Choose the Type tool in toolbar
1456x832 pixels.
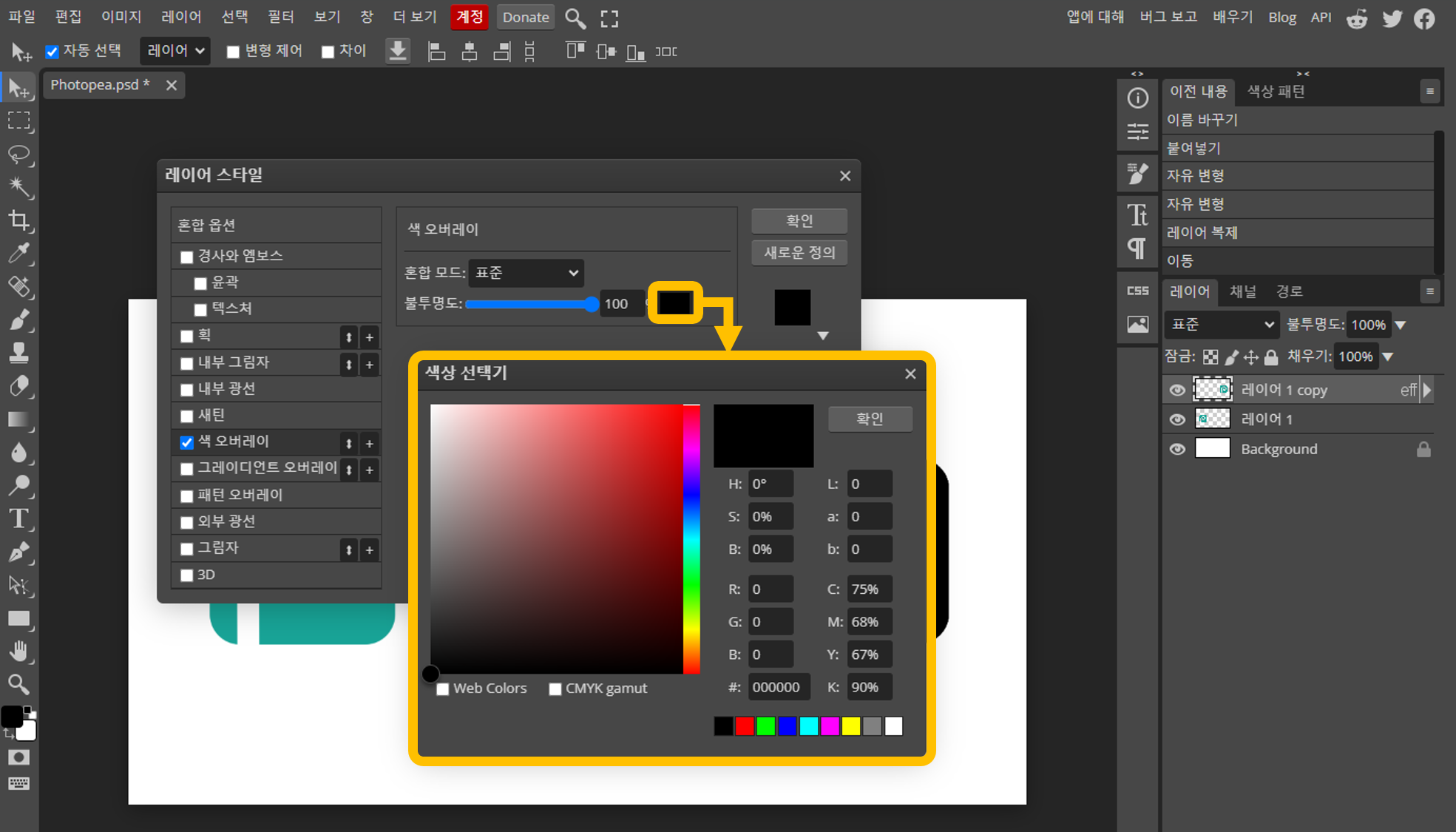coord(19,518)
